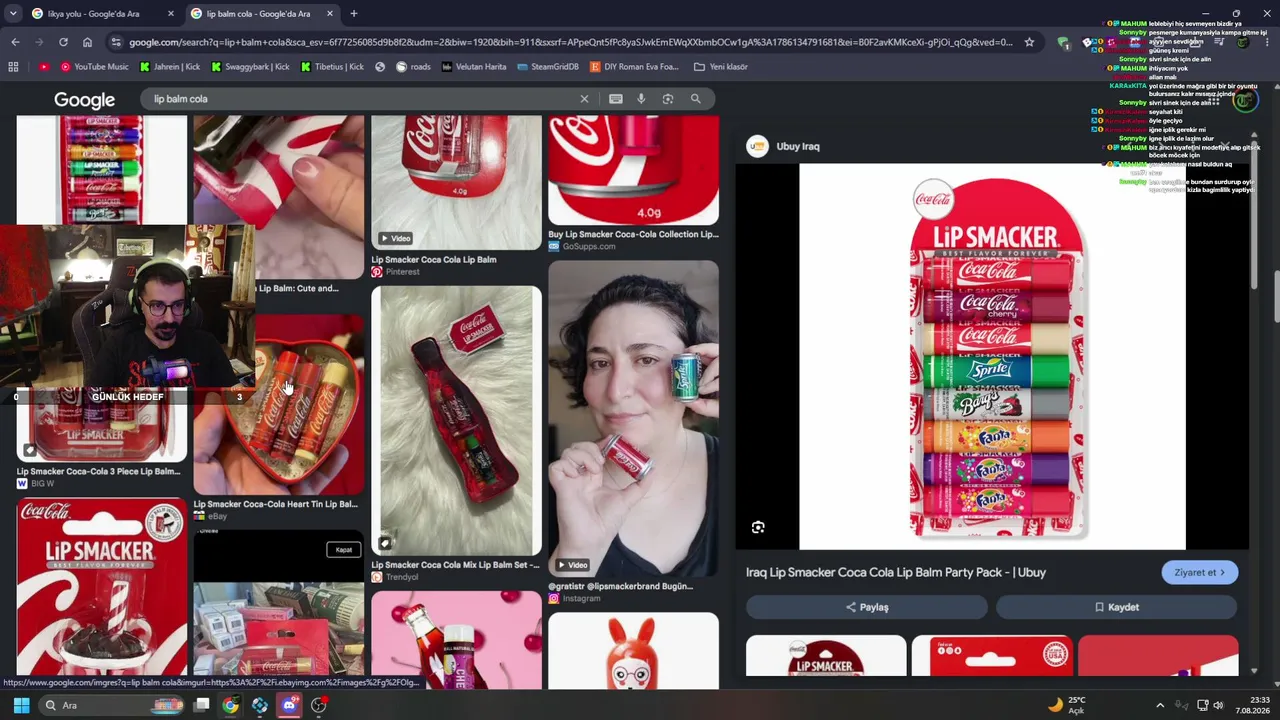Open the 'Buy Lip Smacker Coca-Cola Collection' result

633,235
